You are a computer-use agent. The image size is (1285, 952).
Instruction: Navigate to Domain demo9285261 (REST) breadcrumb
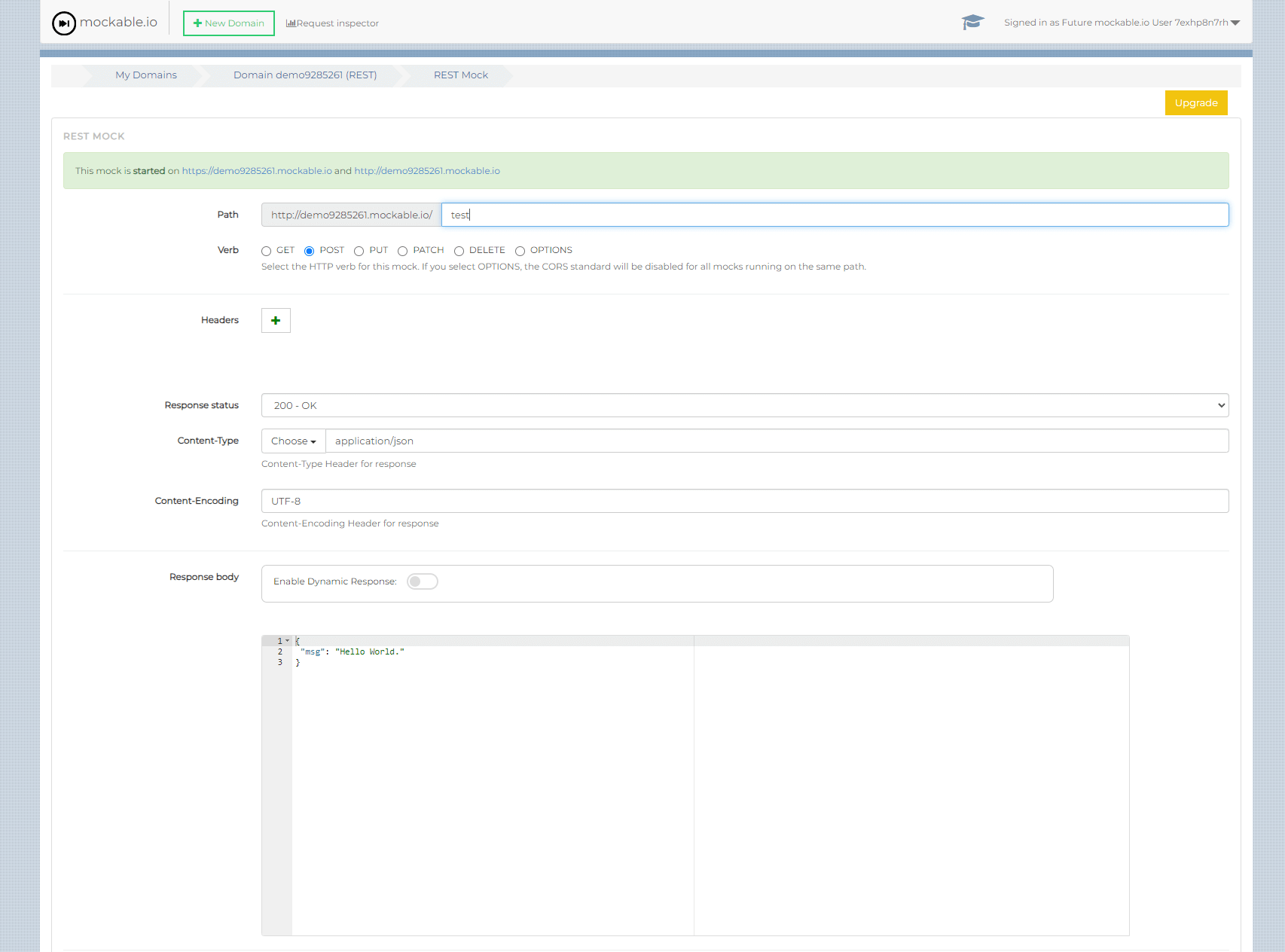pos(305,75)
